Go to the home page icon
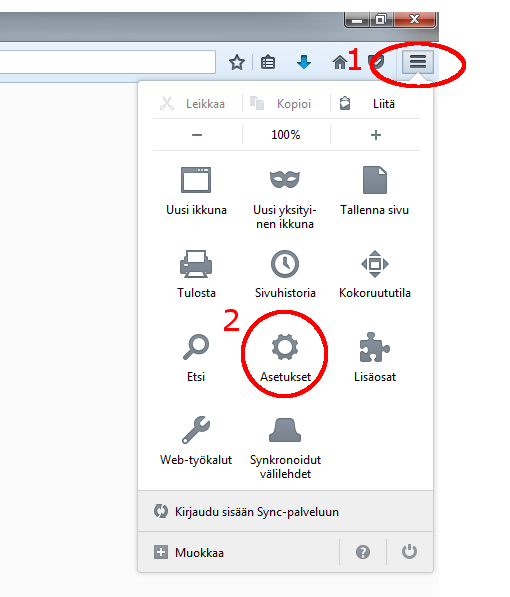 [340, 62]
